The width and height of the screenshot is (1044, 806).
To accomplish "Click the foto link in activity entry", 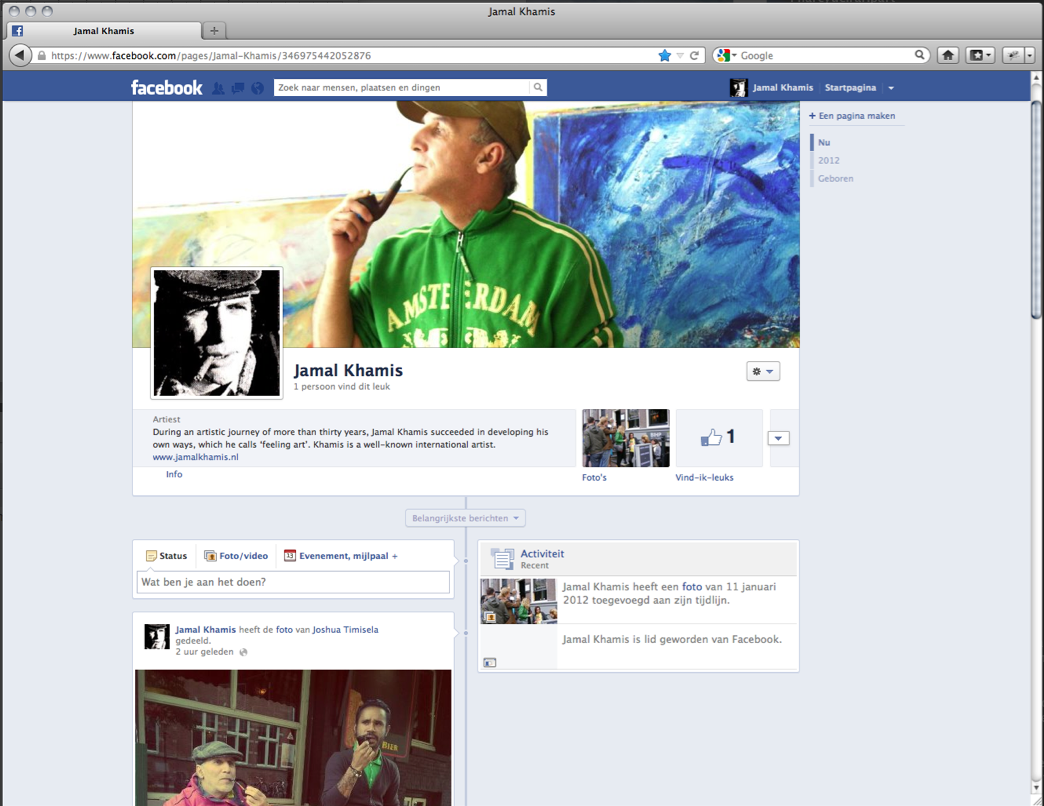I will [x=692, y=586].
